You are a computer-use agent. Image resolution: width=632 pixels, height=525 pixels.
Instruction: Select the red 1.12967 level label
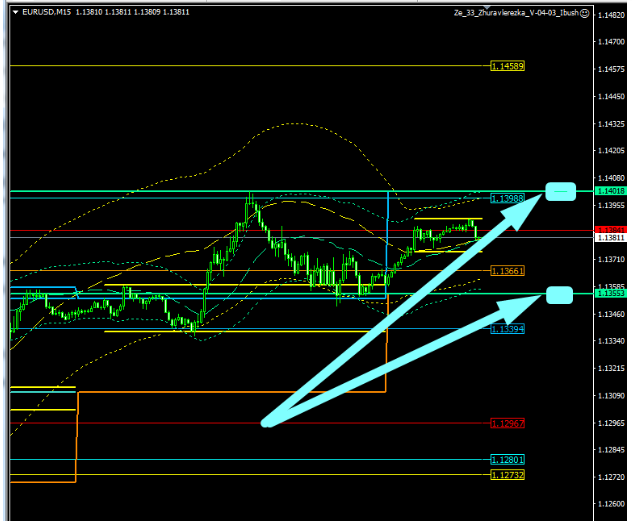click(x=507, y=423)
